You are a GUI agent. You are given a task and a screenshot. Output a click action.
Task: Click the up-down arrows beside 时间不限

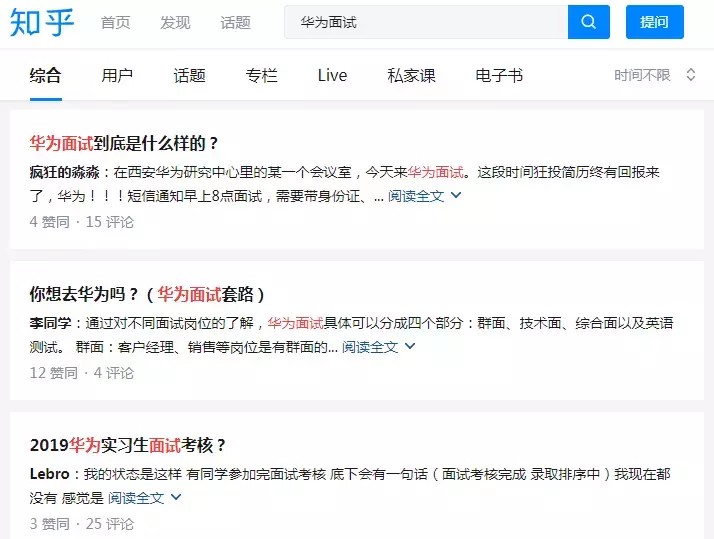click(691, 75)
